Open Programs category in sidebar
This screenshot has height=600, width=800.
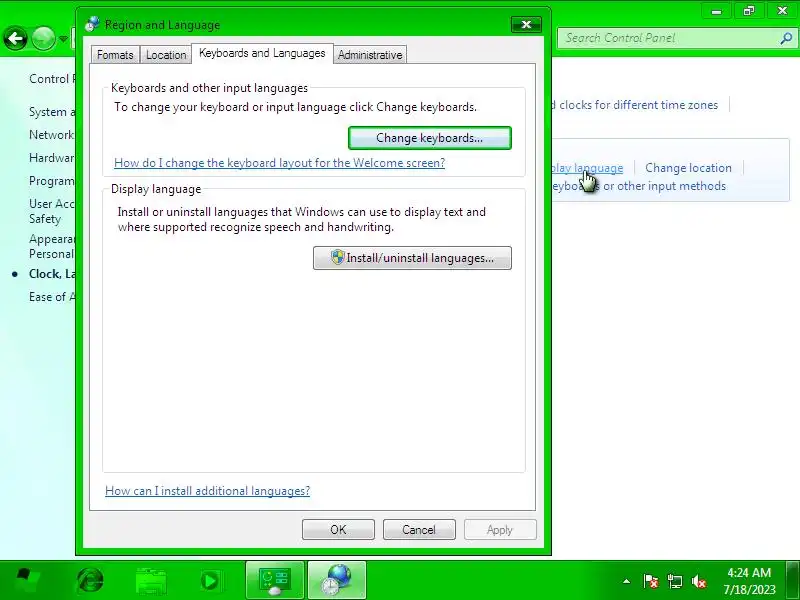(52, 181)
